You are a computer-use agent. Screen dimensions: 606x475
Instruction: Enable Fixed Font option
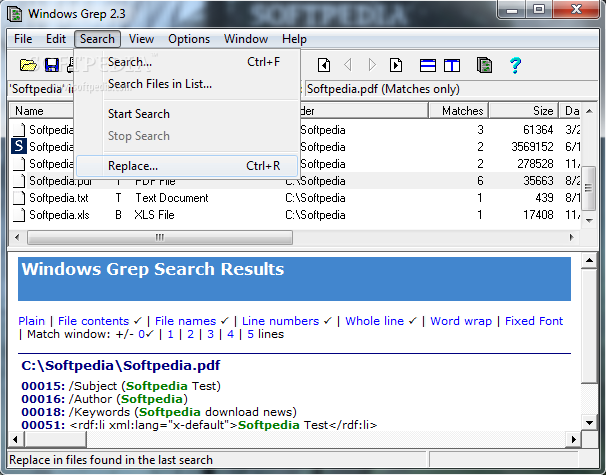[534, 321]
